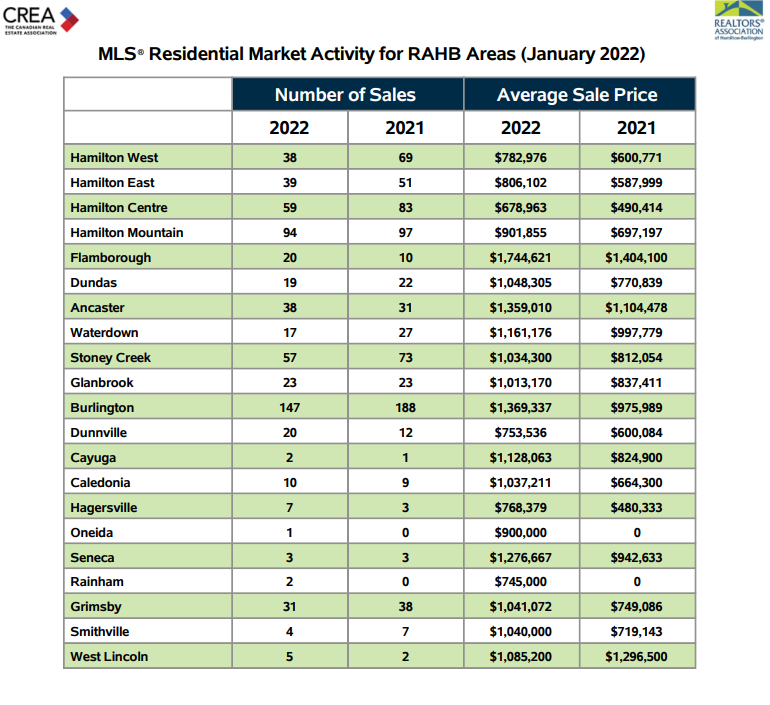Image resolution: width=770 pixels, height=705 pixels.
Task: Click the Flamborough 2022 price of $1,744,621
Action: (x=521, y=258)
